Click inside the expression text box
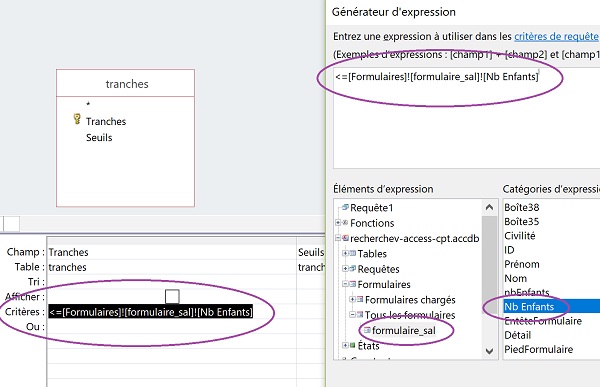The height and width of the screenshot is (387, 600). point(466,118)
